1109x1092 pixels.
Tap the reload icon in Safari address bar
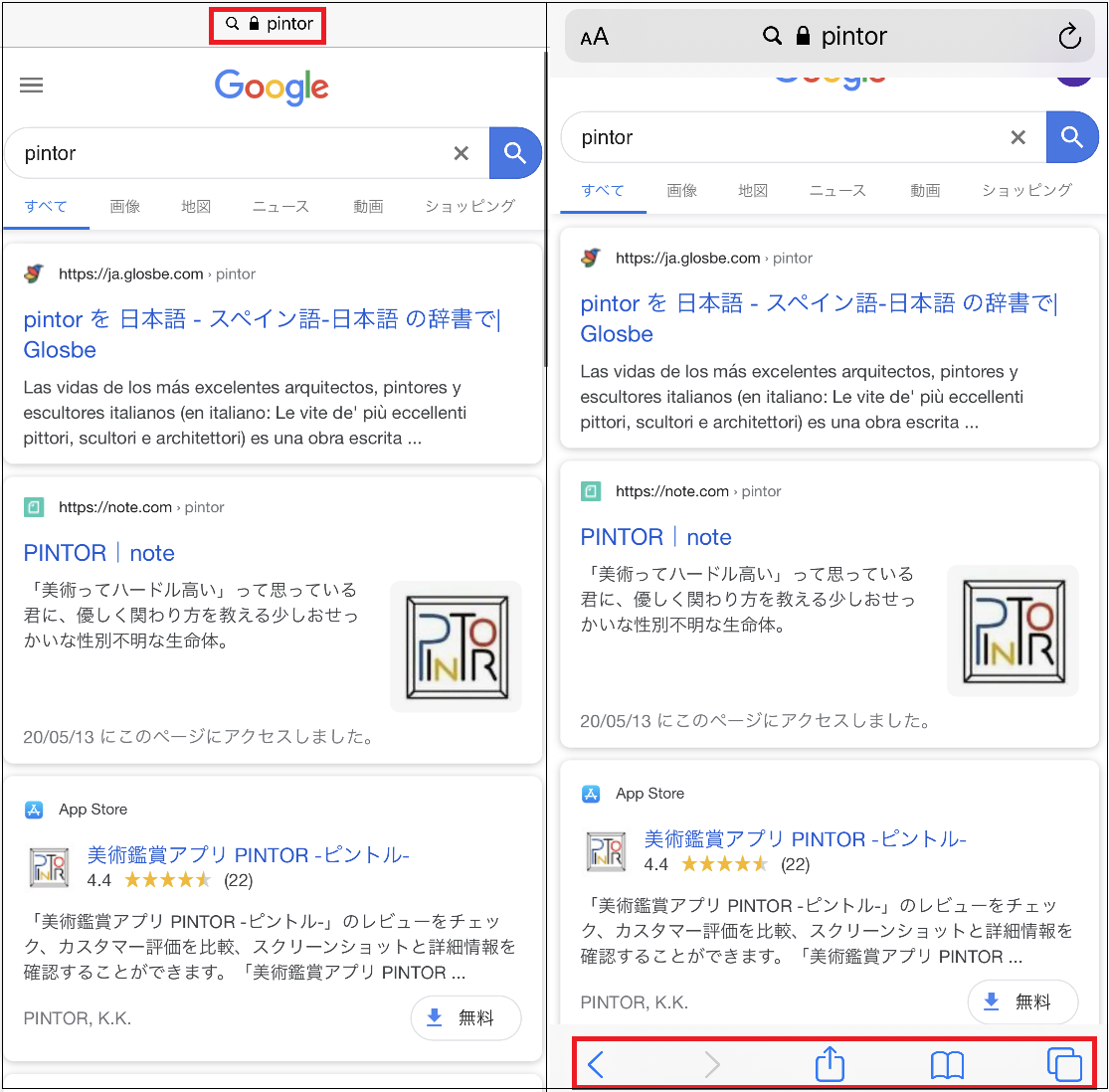click(1069, 38)
